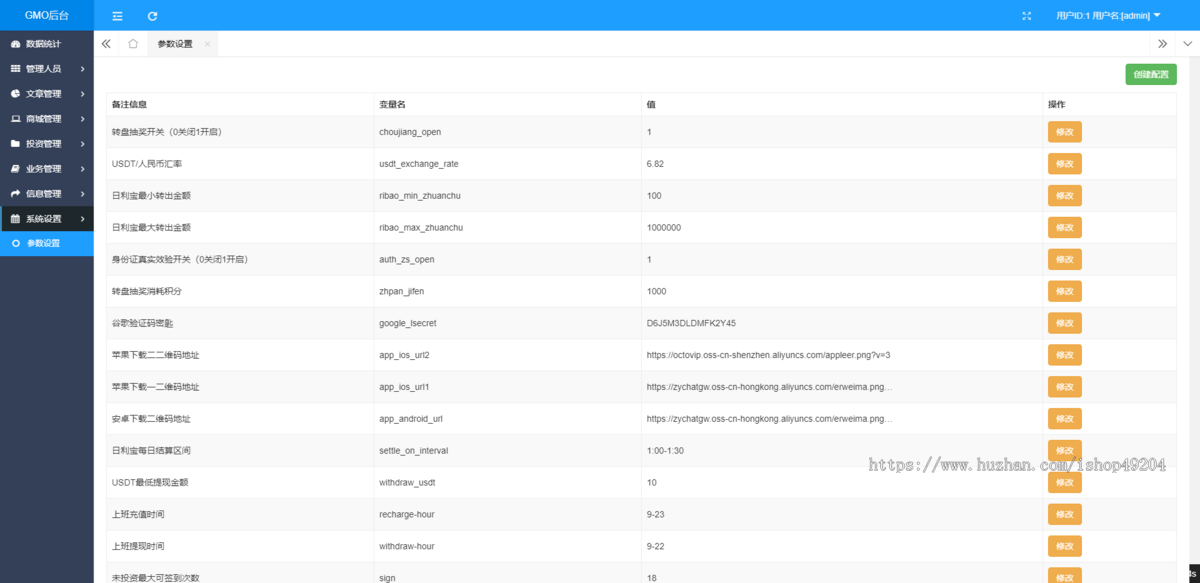Select the value 6.82 cell
1200x583 pixels.
click(x=842, y=164)
